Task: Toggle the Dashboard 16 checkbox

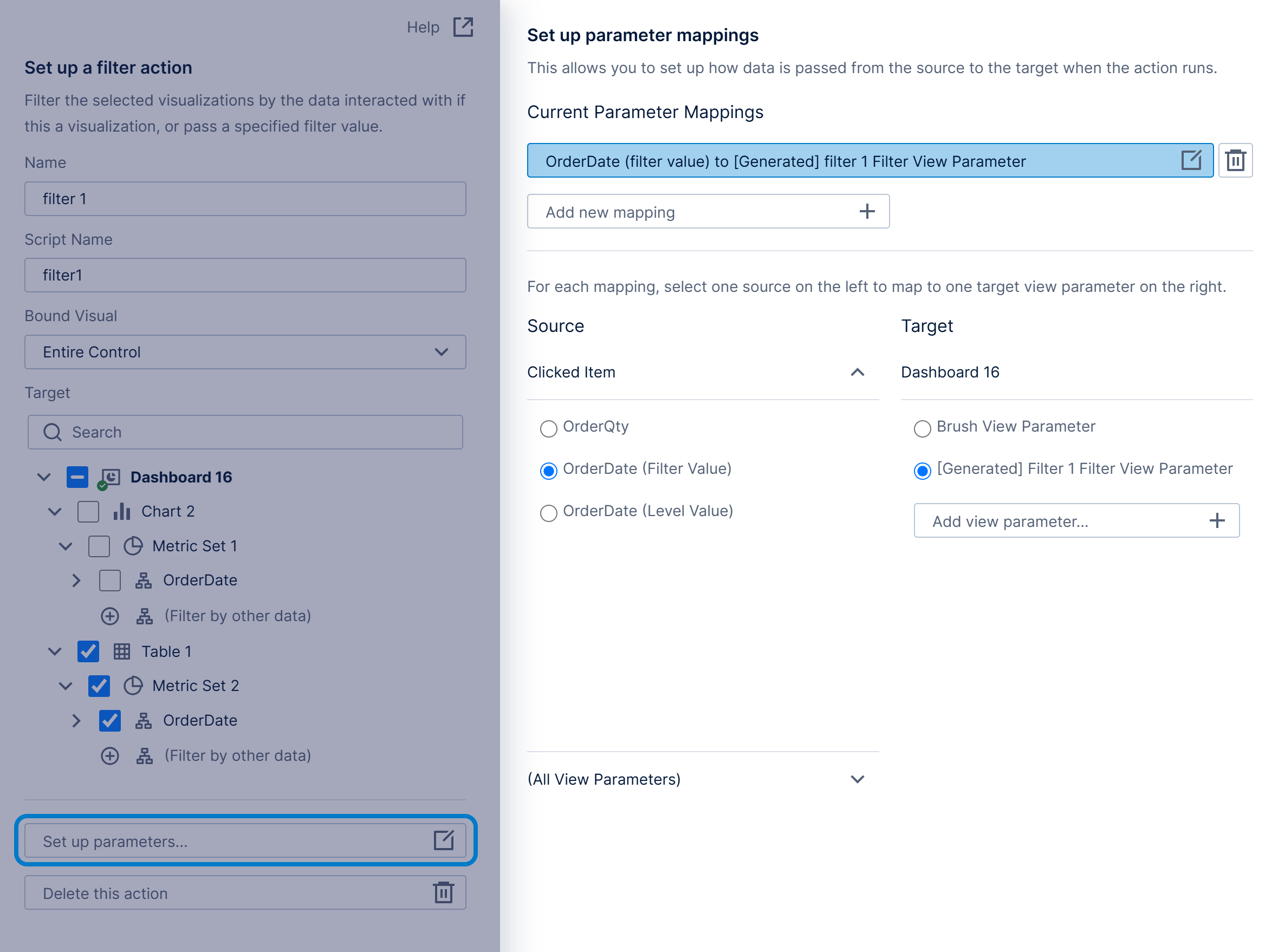Action: (77, 477)
